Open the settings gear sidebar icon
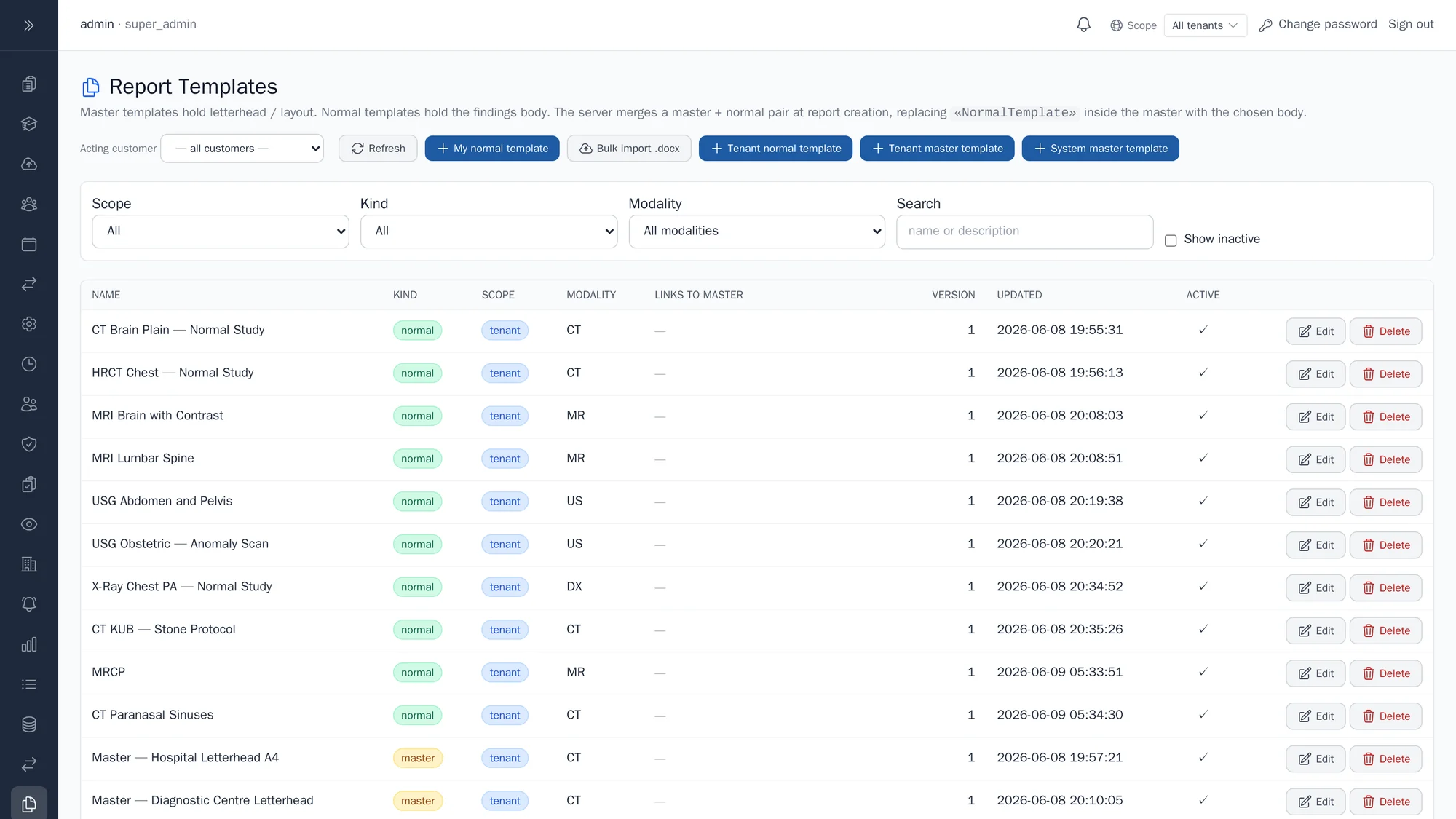This screenshot has width=1456, height=819. point(28,324)
